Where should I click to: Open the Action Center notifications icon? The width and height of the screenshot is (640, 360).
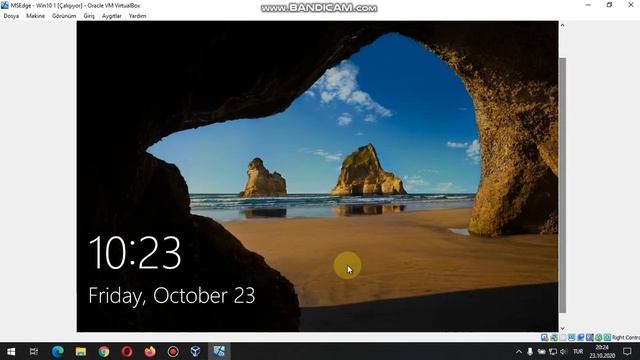627,351
